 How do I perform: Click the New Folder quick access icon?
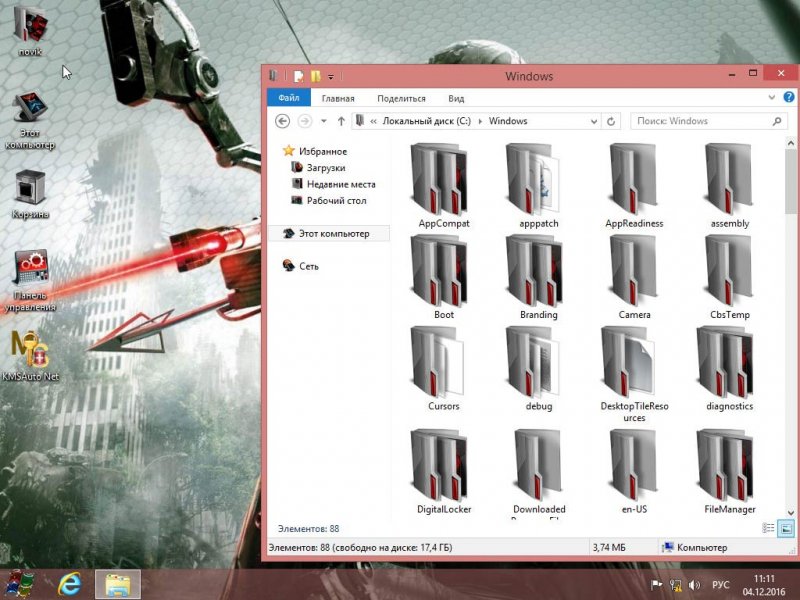point(316,77)
